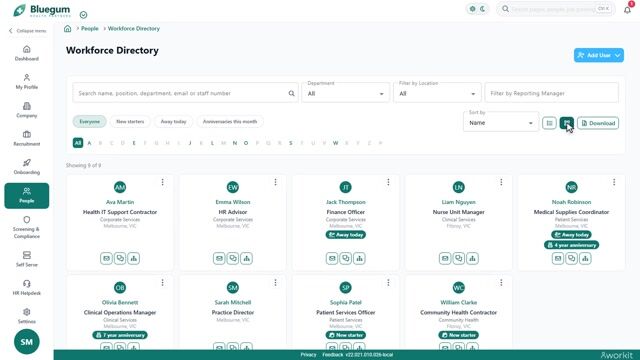
Task: Email Emma Wilson via envelope icon
Action: tap(219, 258)
